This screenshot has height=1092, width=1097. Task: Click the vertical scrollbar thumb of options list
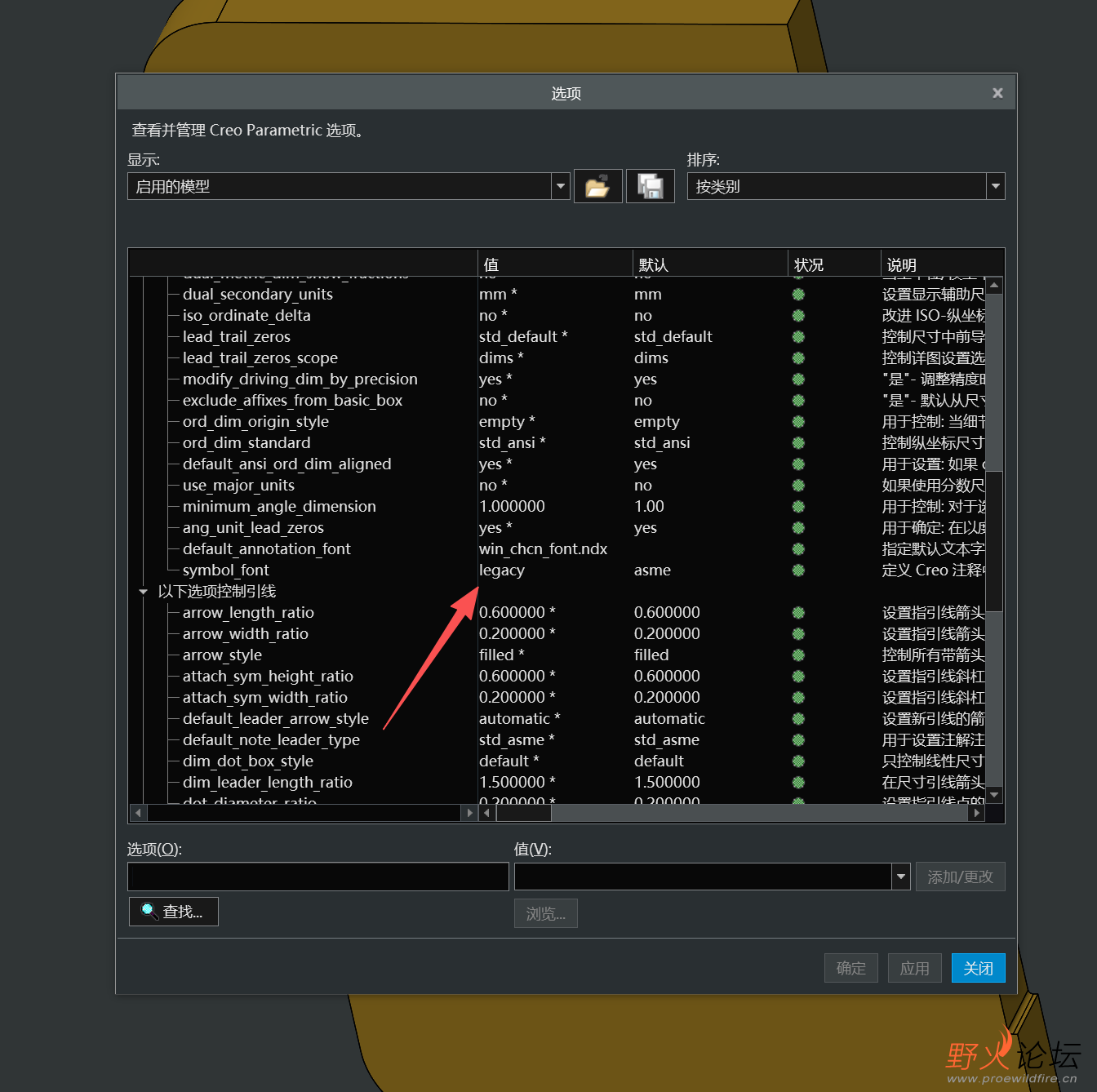point(994,541)
